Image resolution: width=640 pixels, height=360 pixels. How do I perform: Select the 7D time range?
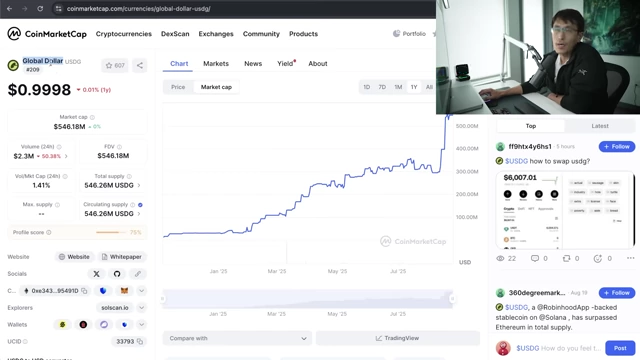coord(382,87)
